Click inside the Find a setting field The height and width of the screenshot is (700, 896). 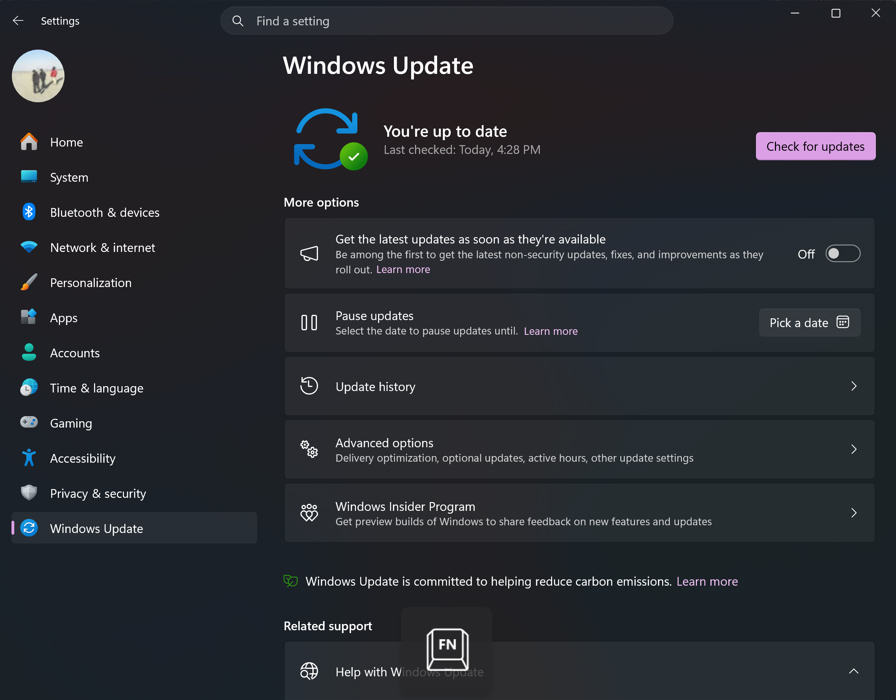pyautogui.click(x=447, y=21)
